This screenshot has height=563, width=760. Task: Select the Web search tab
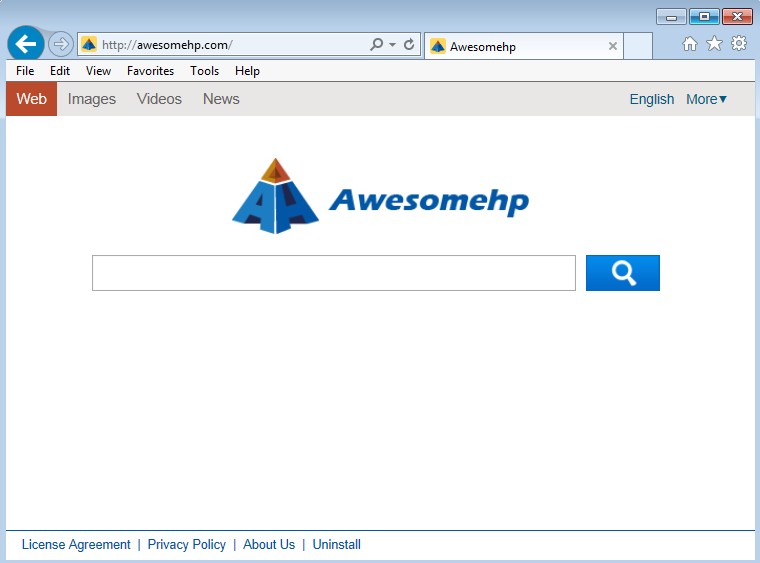tap(32, 99)
